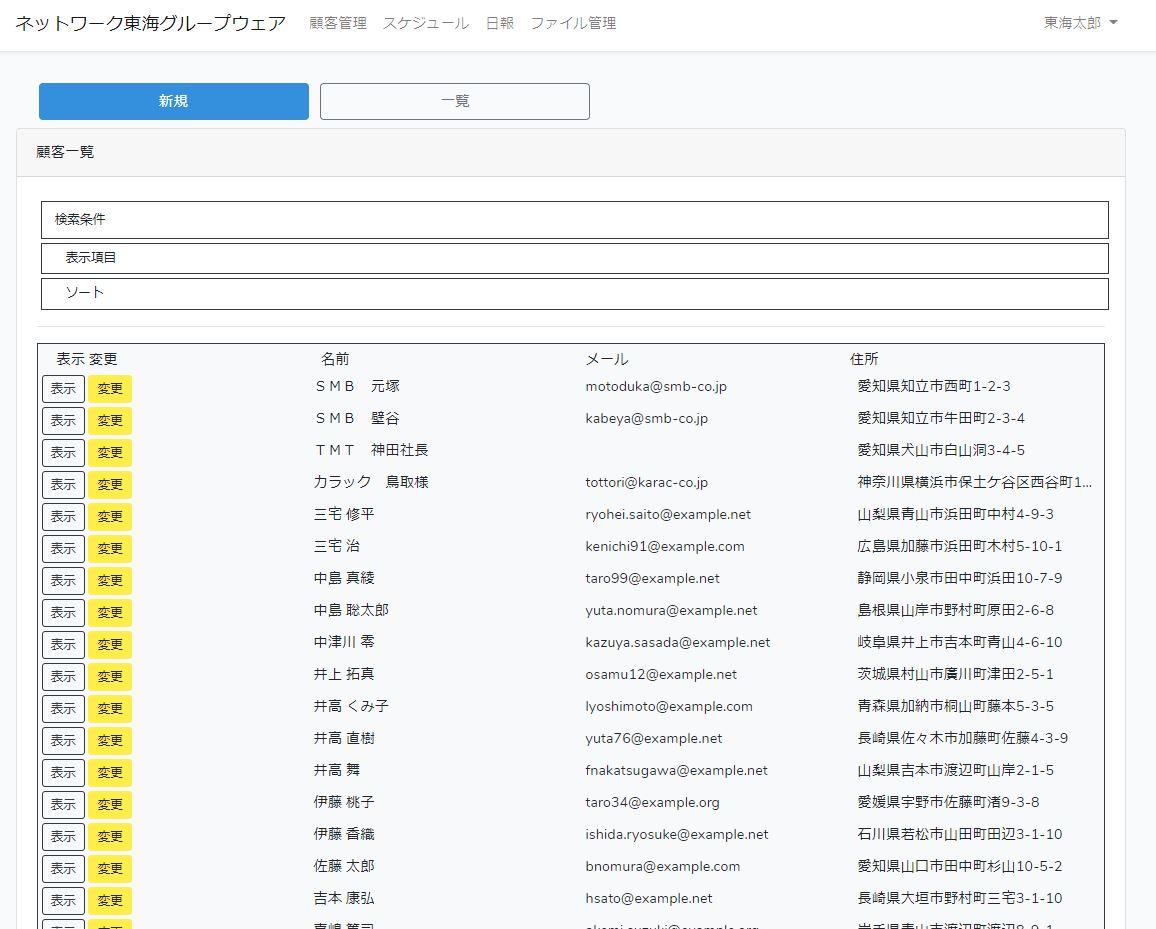Click 表示 for 中津川 零
The image size is (1156, 929).
[63, 644]
